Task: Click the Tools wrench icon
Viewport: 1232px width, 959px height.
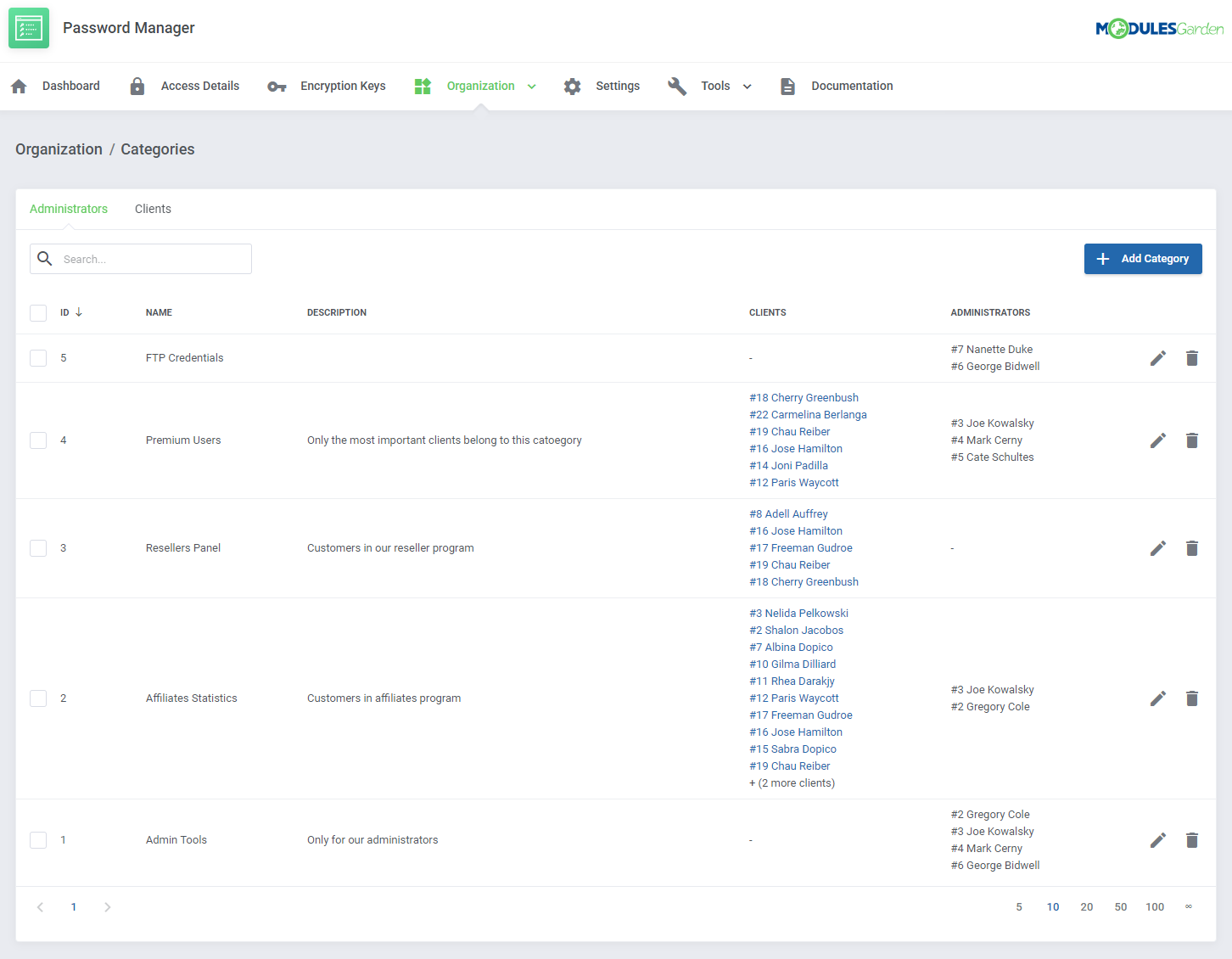Action: [x=677, y=87]
